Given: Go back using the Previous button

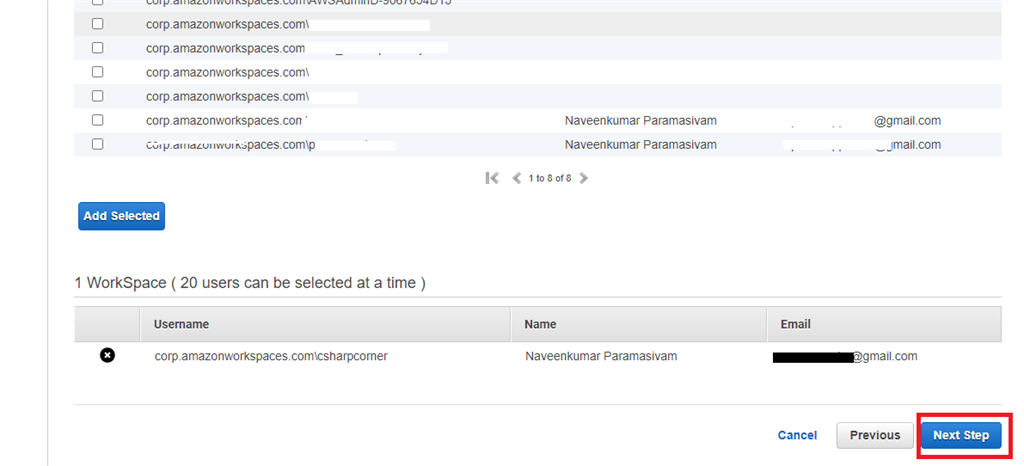Looking at the screenshot, I should click(874, 435).
